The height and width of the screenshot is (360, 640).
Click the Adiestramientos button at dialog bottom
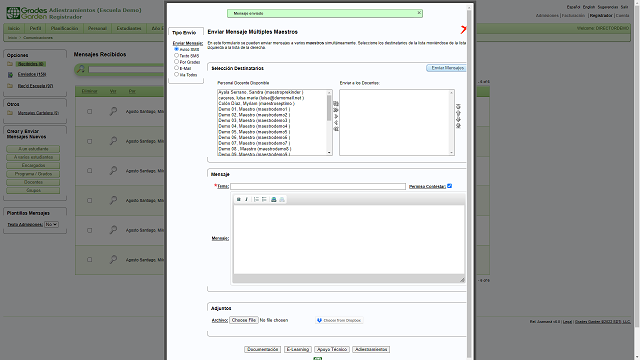tap(371, 349)
